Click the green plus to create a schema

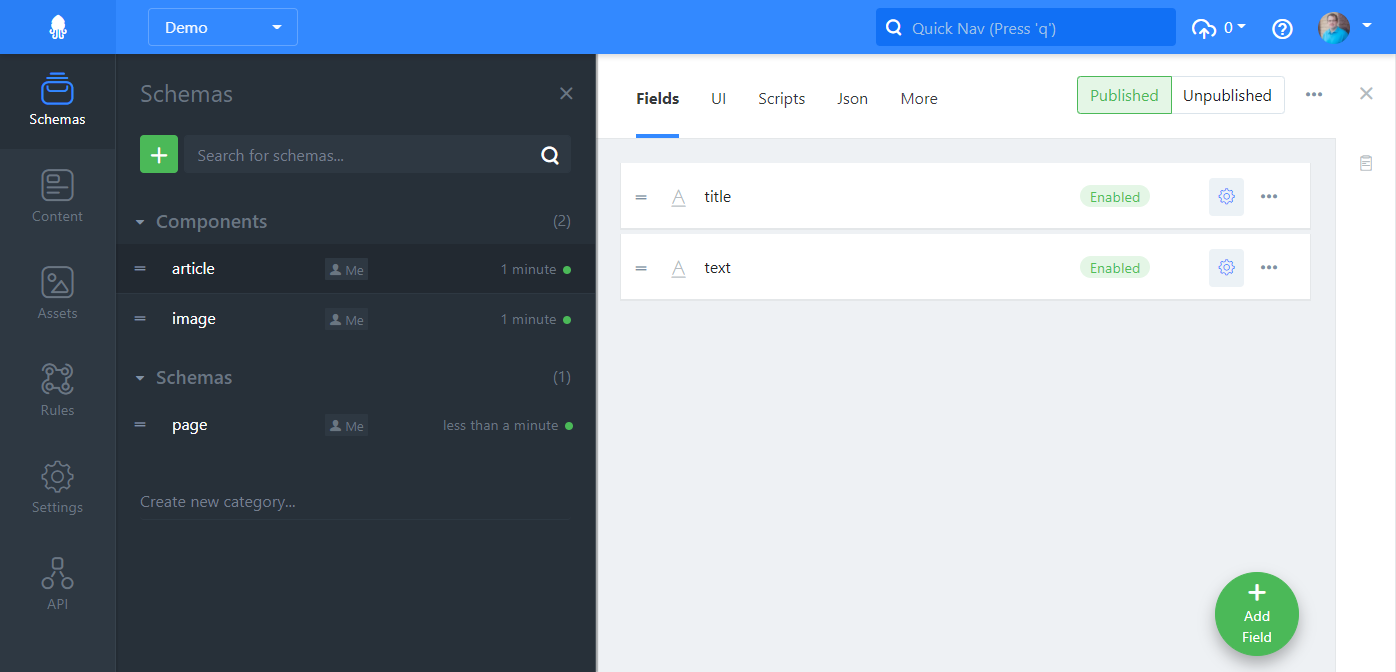tap(158, 154)
